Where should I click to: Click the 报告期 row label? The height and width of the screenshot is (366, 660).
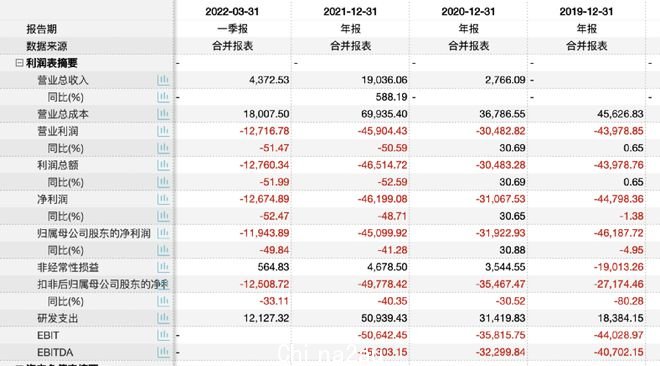pyautogui.click(x=41, y=29)
